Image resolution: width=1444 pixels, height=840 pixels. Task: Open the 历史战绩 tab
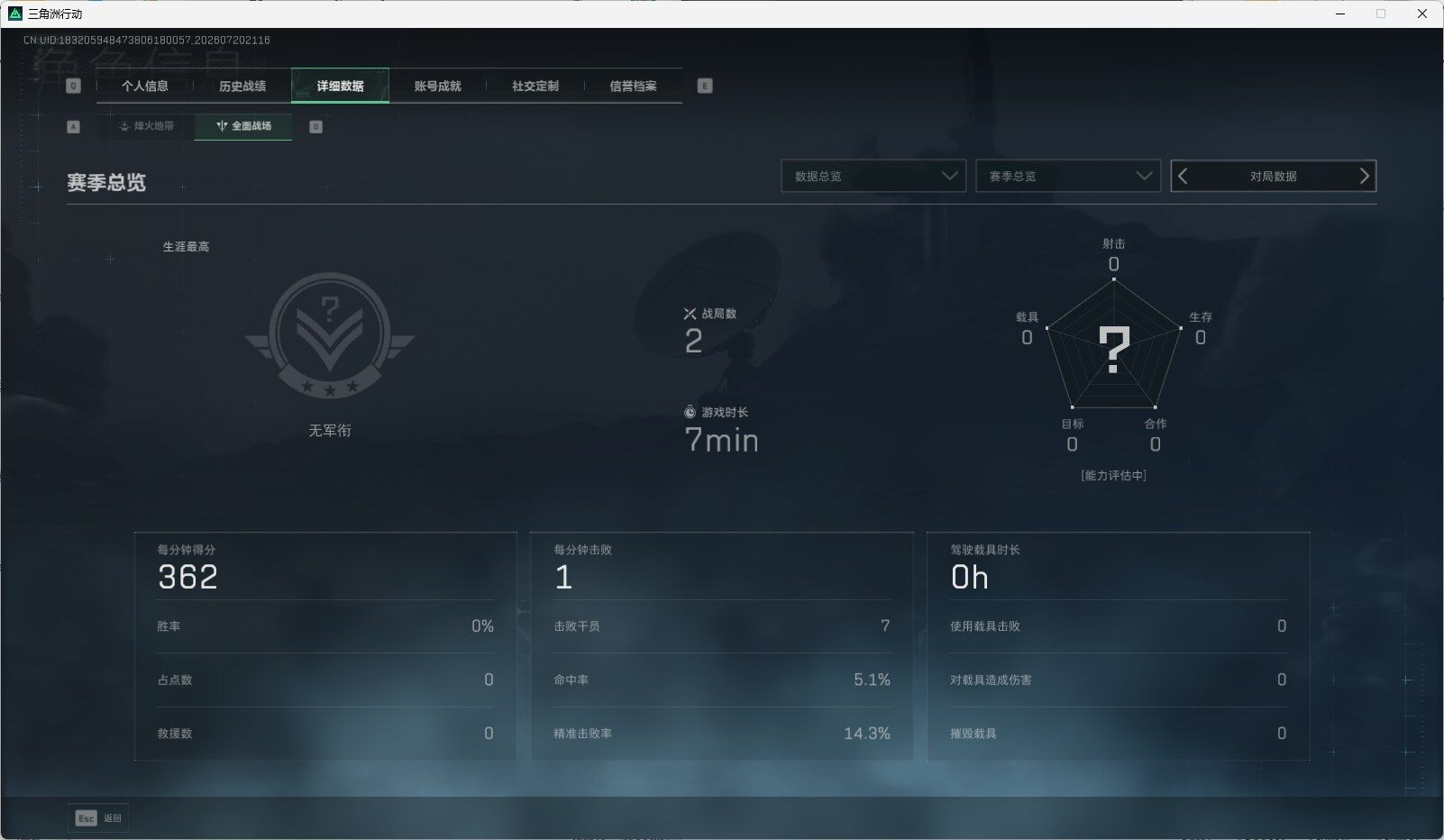pyautogui.click(x=242, y=86)
